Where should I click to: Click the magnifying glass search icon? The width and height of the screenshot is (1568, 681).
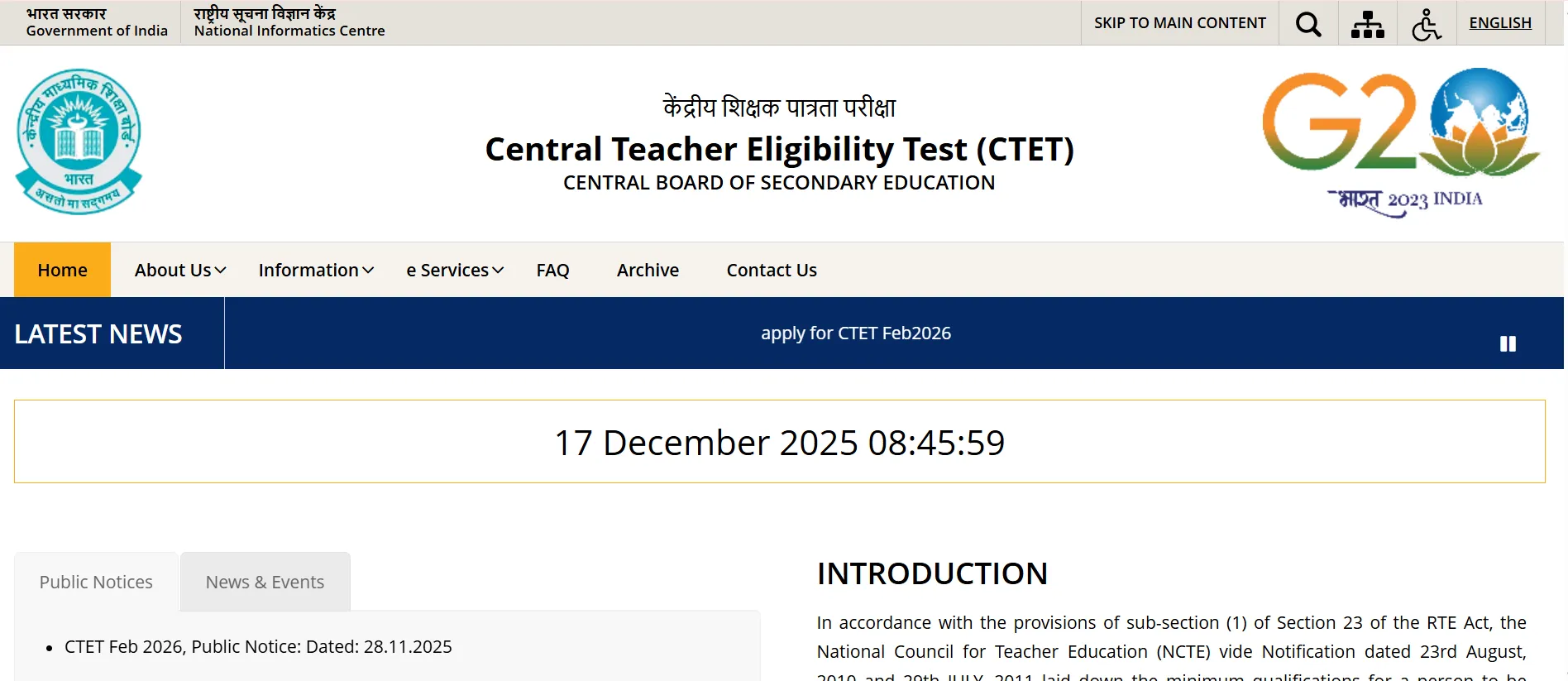[x=1307, y=23]
